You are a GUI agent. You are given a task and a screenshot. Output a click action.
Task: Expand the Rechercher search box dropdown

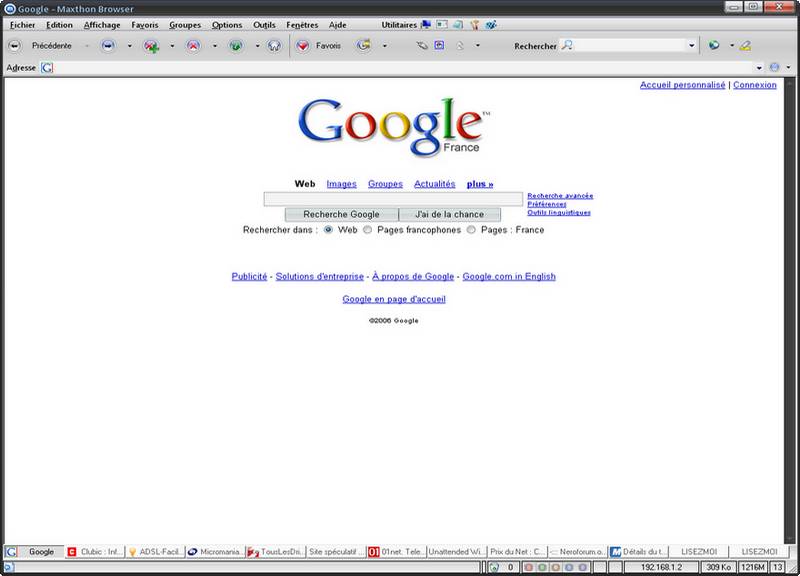click(x=691, y=45)
